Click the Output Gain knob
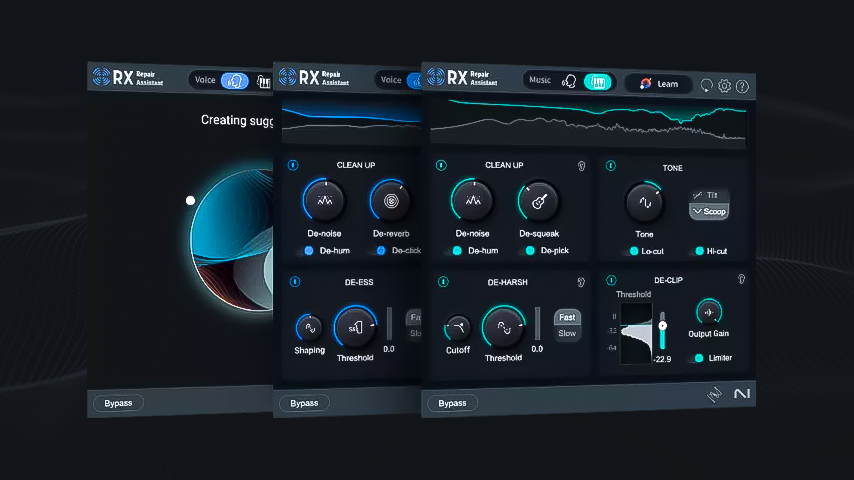 tap(709, 312)
